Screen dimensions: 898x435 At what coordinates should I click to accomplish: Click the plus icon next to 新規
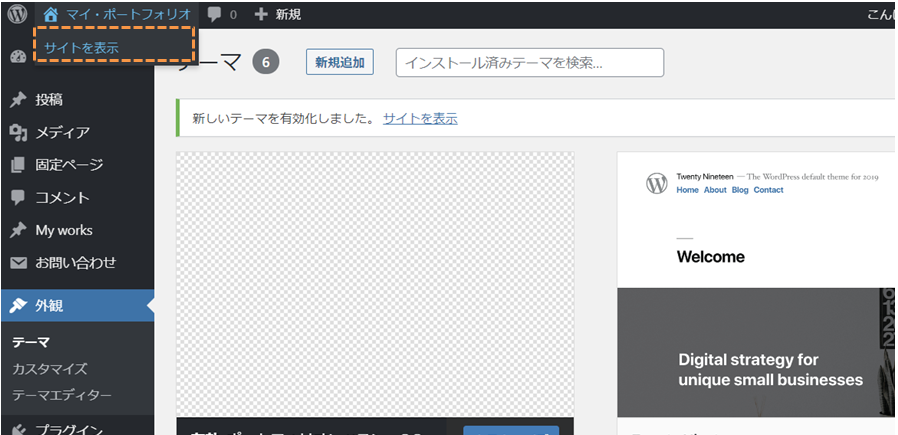261,14
